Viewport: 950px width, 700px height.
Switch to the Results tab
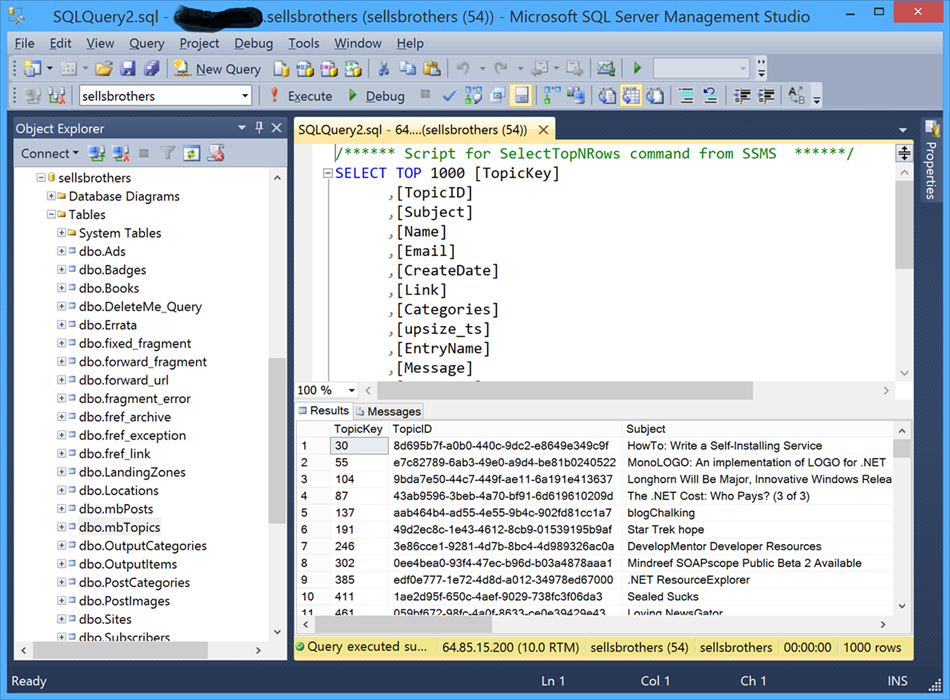[x=324, y=411]
